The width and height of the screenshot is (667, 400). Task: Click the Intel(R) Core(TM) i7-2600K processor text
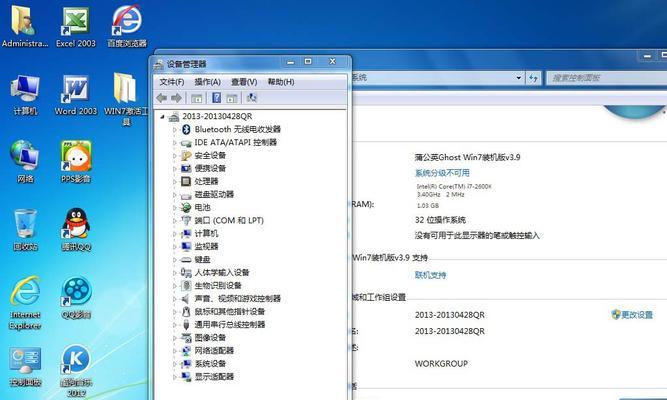tap(454, 186)
